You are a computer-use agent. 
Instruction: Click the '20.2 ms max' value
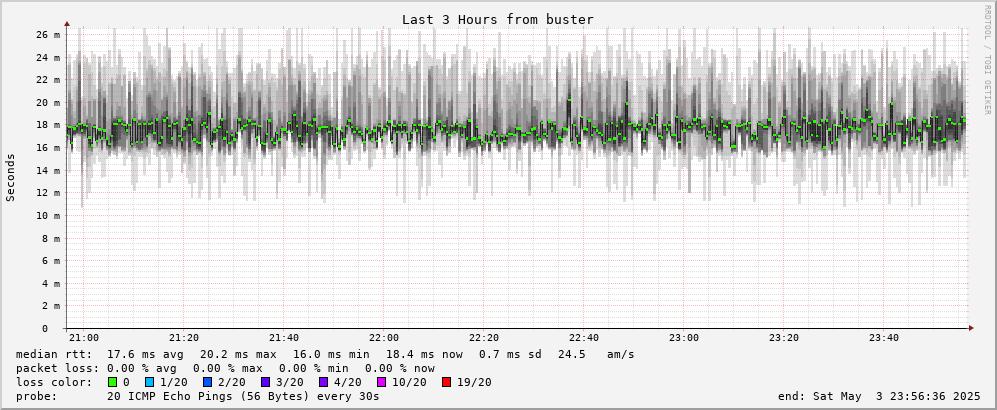[x=238, y=354]
